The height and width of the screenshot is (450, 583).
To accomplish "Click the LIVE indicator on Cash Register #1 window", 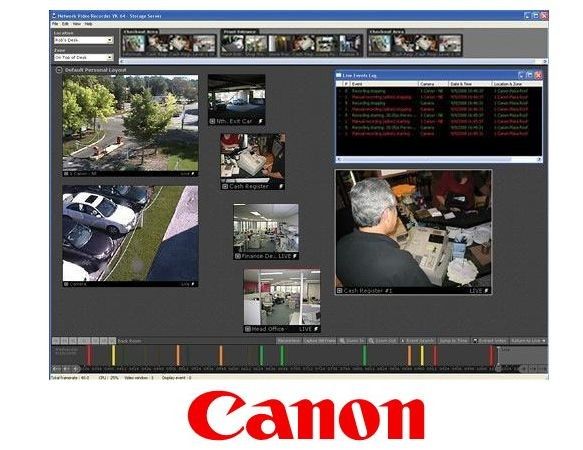I will coord(476,290).
